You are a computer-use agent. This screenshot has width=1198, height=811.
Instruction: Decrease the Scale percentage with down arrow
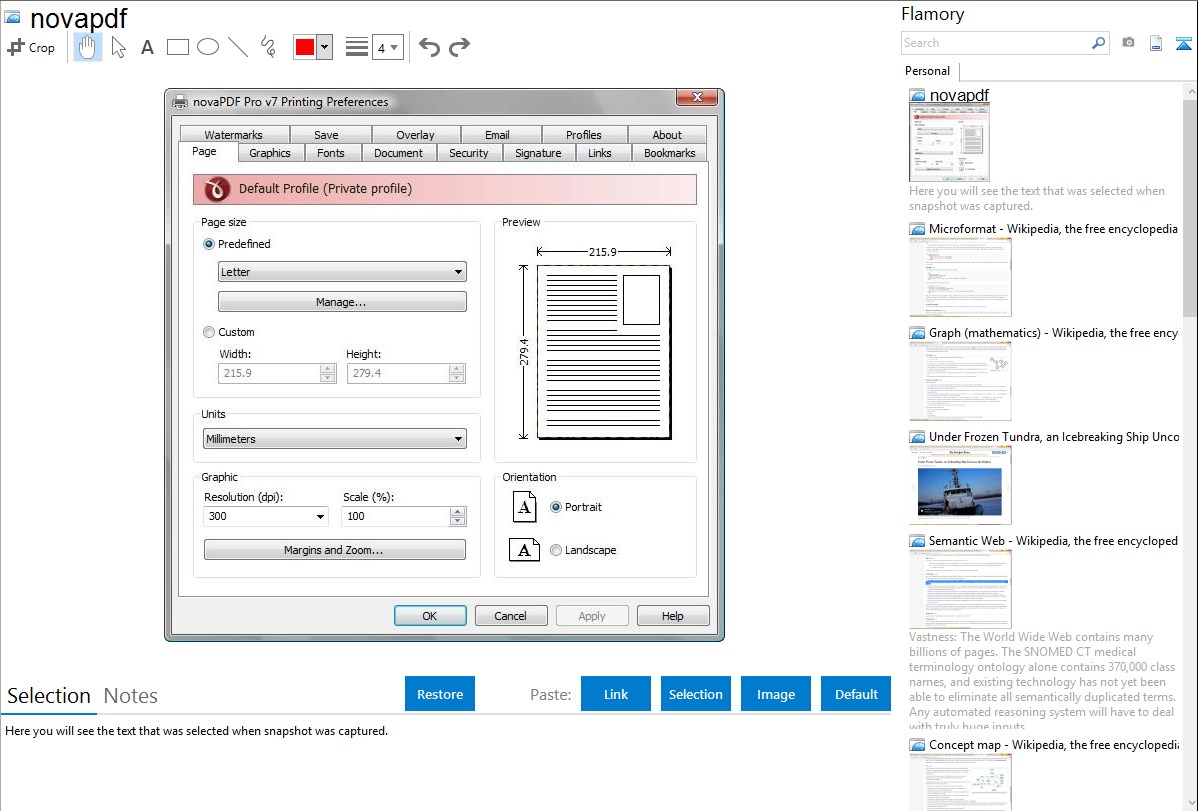pyautogui.click(x=458, y=521)
